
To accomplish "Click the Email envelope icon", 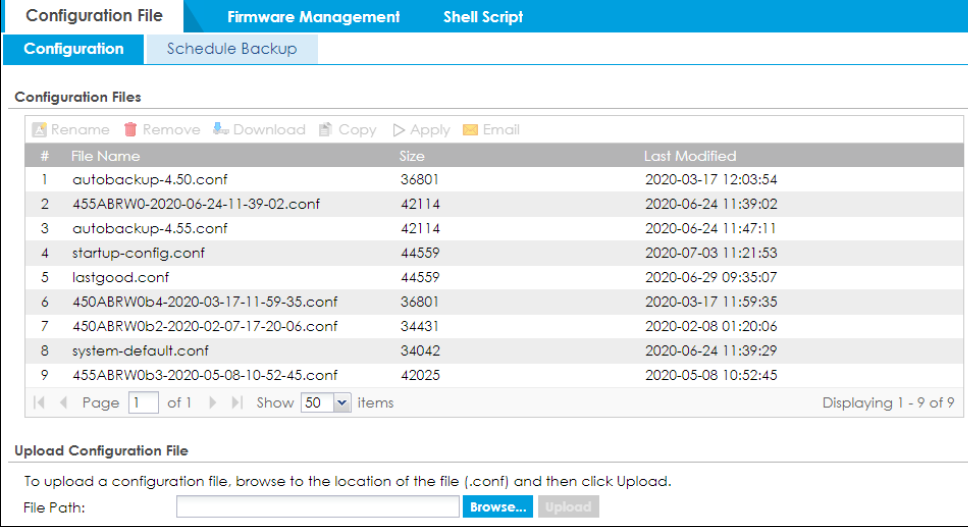I will (470, 130).
